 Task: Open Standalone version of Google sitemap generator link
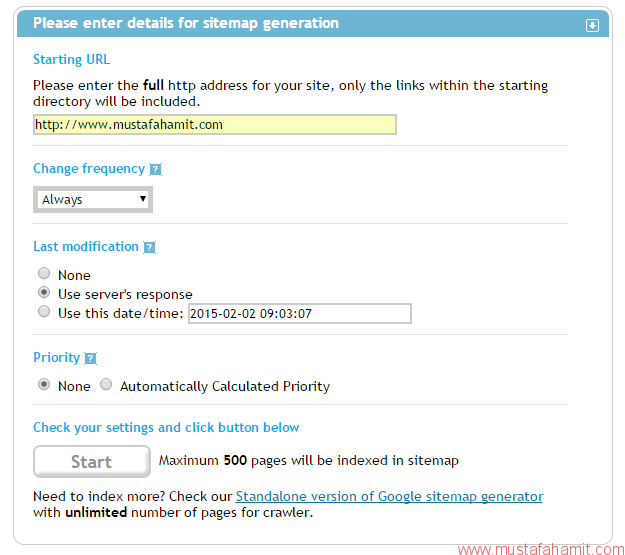click(389, 496)
